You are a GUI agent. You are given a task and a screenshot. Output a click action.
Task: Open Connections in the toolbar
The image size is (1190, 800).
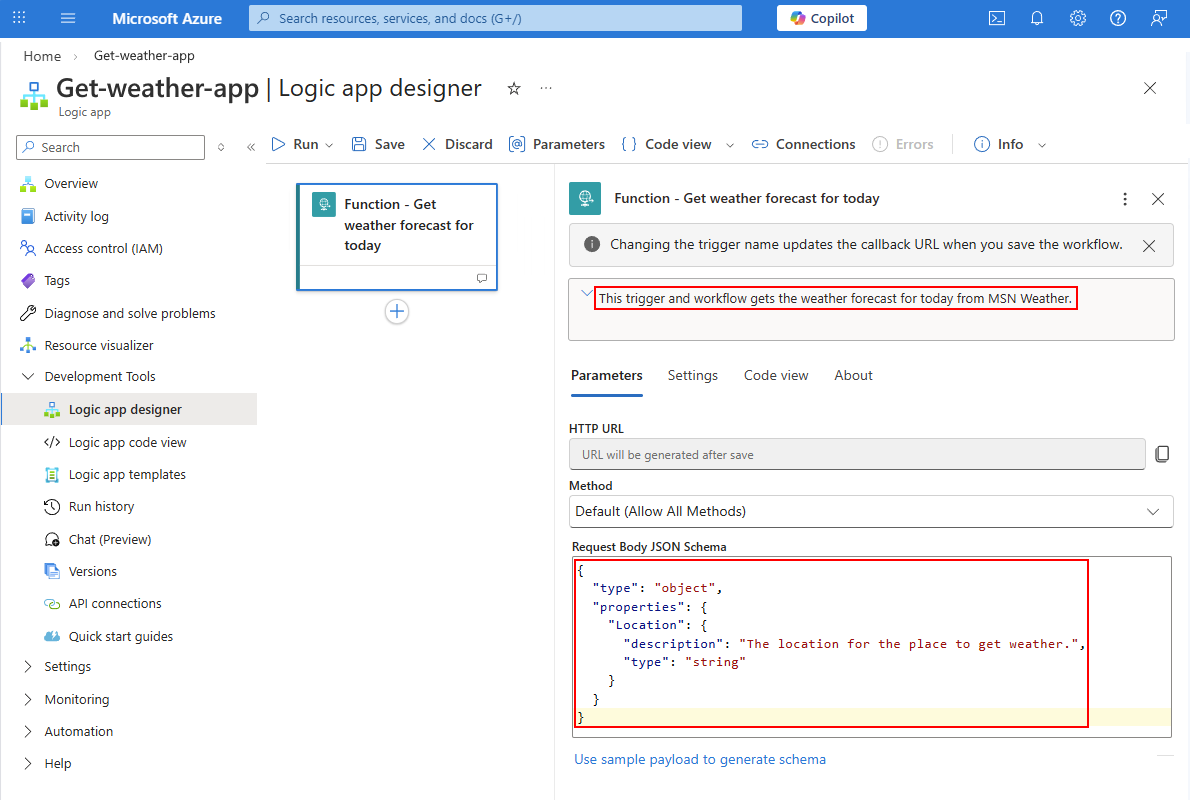pyautogui.click(x=804, y=144)
